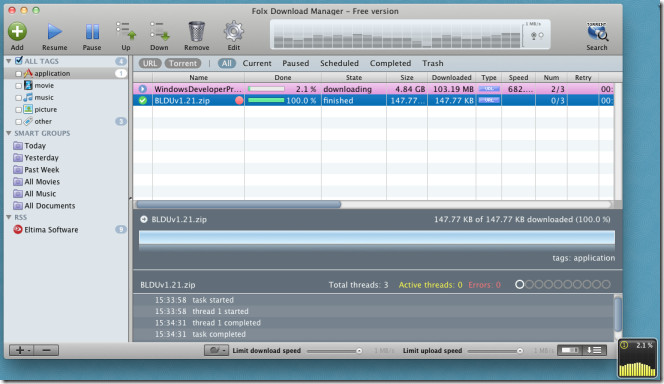
Task: Open Torrent Search in the toolbar
Action: click(x=597, y=31)
